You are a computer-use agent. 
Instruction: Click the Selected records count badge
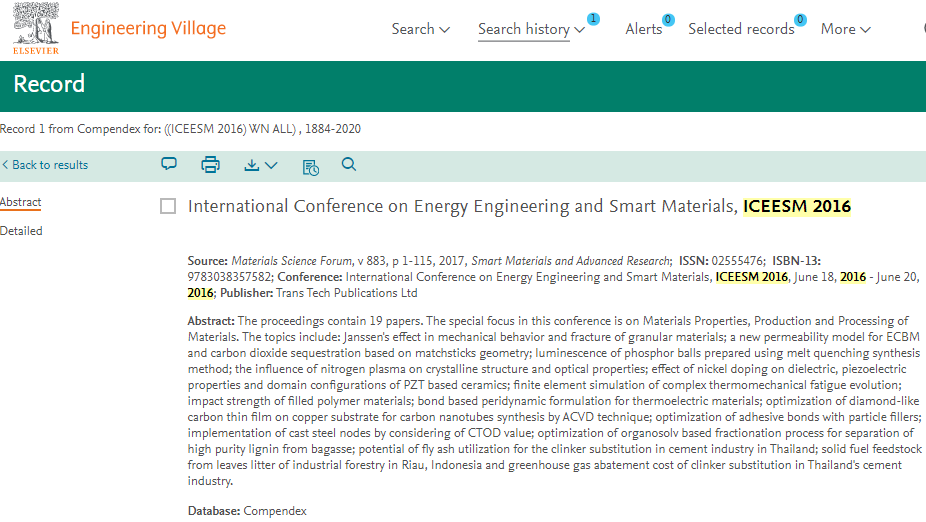800,19
